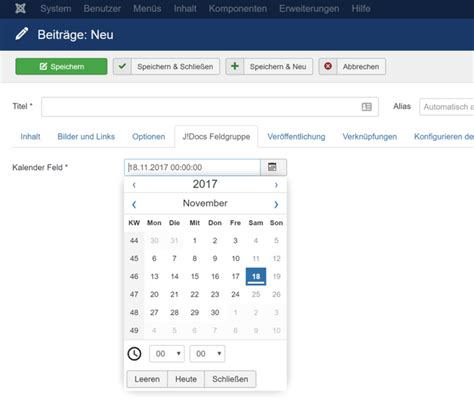Go to previous year in calendar
This screenshot has height=406, width=474.
pos(134,184)
